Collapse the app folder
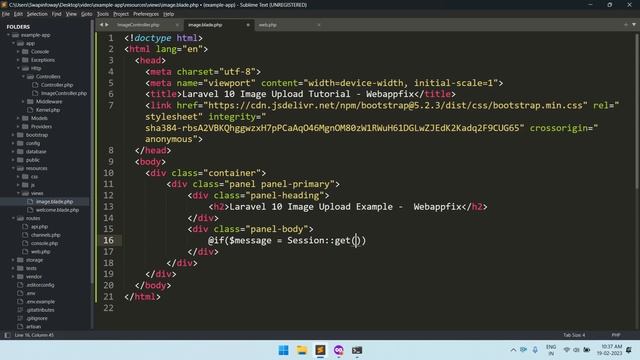 13,43
